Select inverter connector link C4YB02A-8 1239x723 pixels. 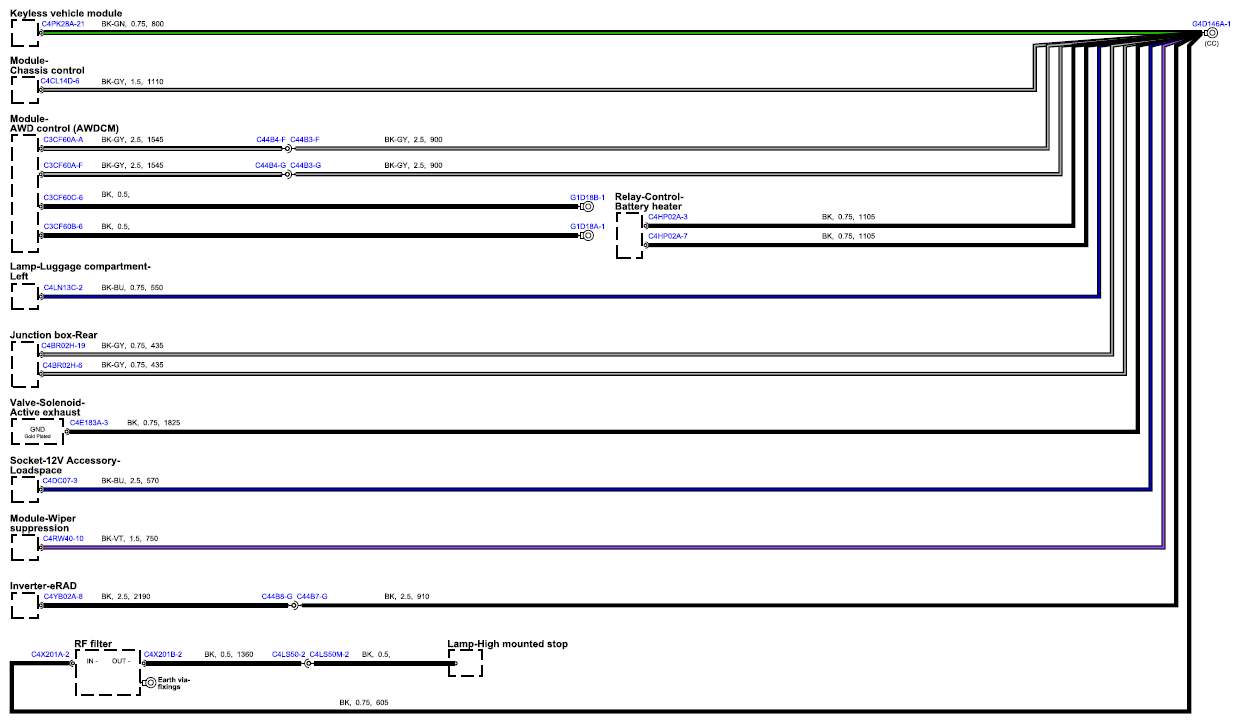pos(63,597)
